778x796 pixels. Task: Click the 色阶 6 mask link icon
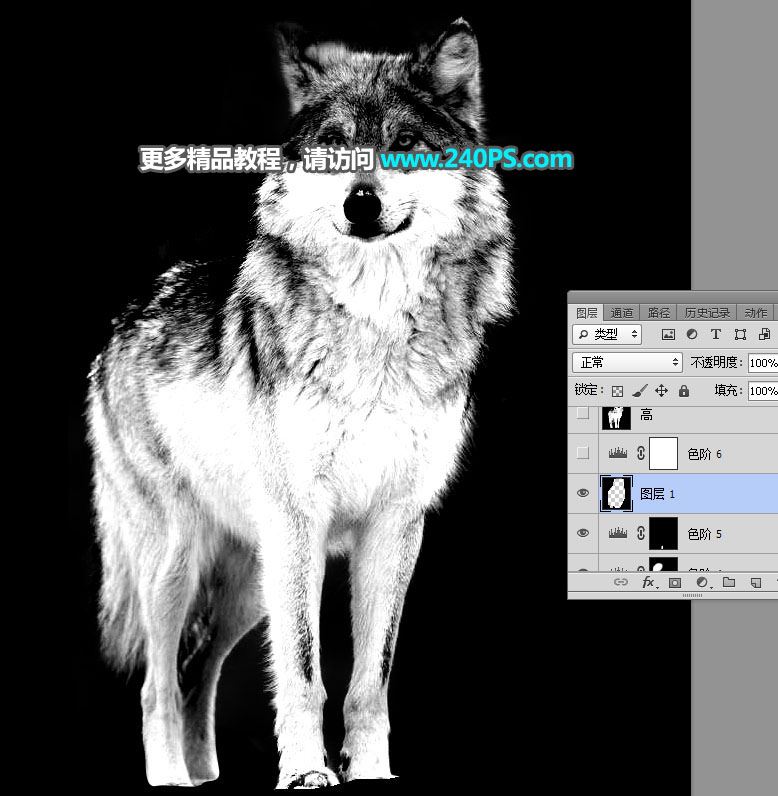point(640,453)
